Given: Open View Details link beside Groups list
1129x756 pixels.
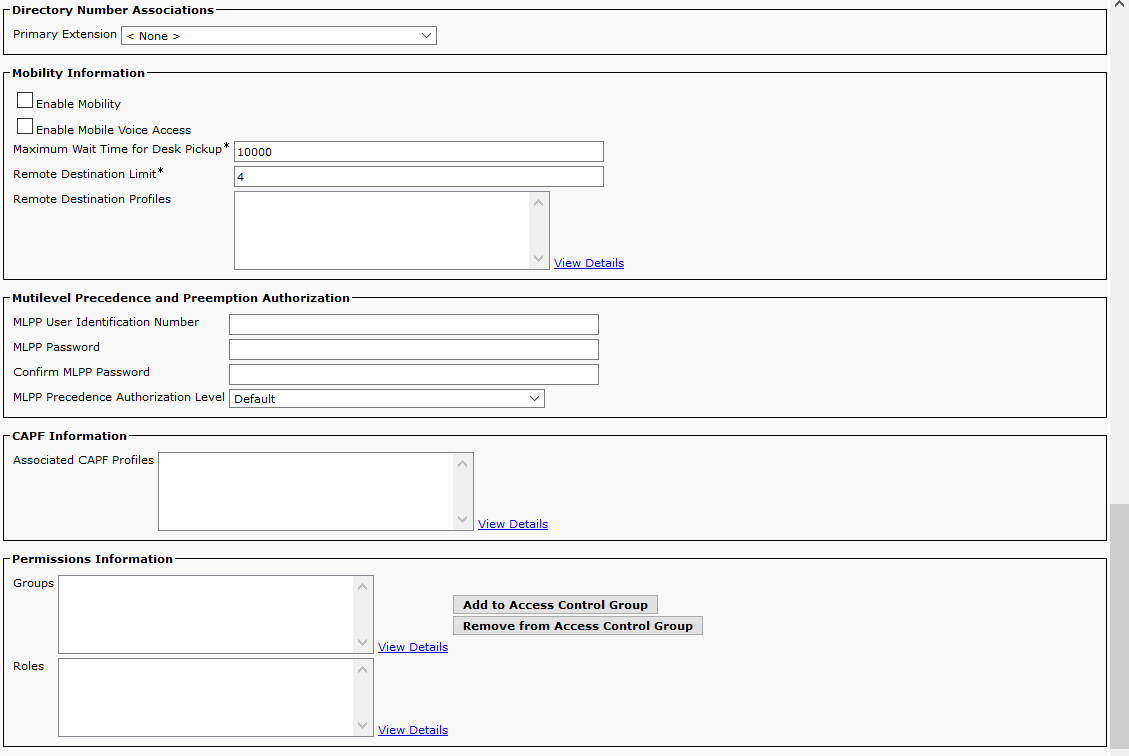Looking at the screenshot, I should point(412,648).
